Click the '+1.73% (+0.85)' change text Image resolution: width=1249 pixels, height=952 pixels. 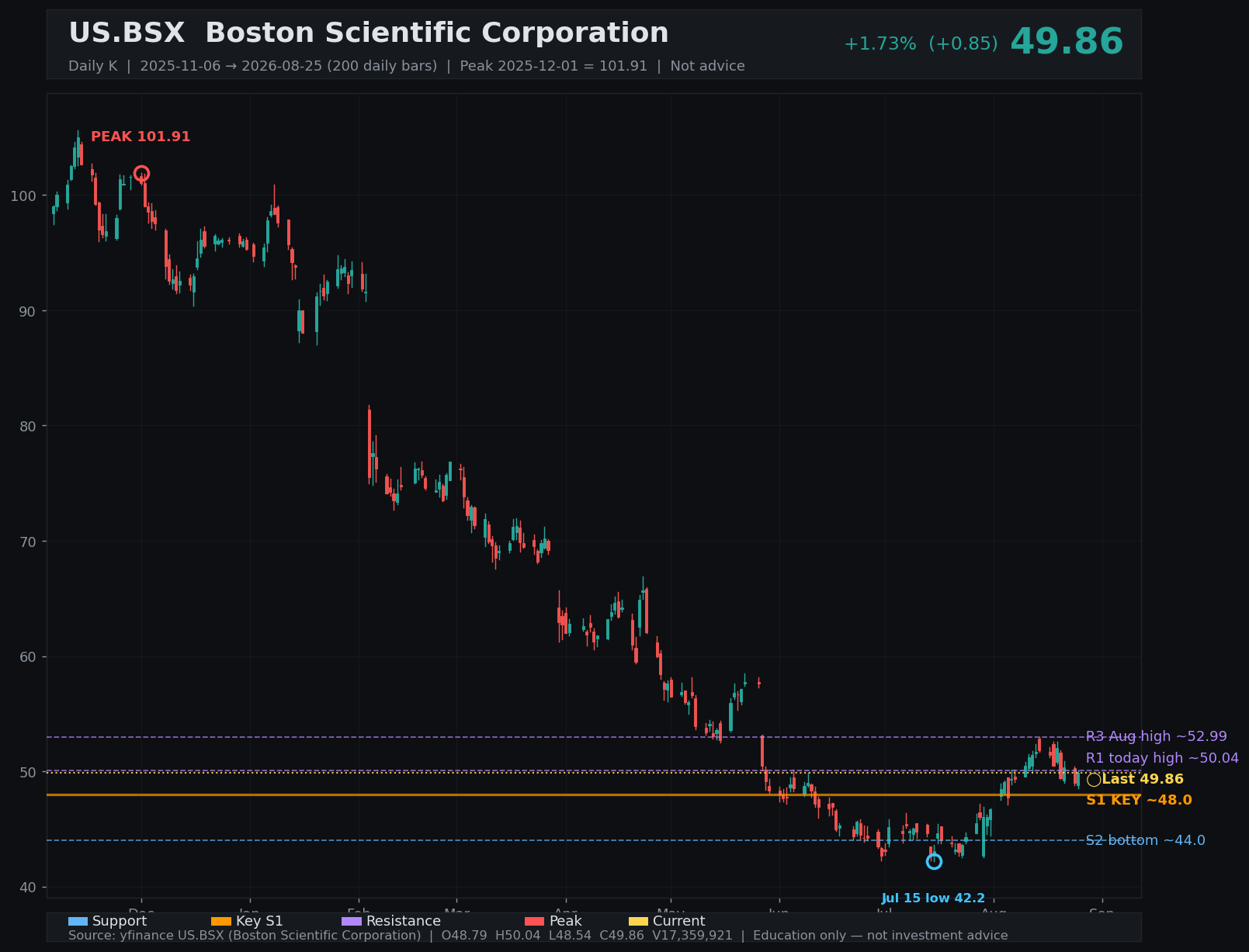click(921, 44)
